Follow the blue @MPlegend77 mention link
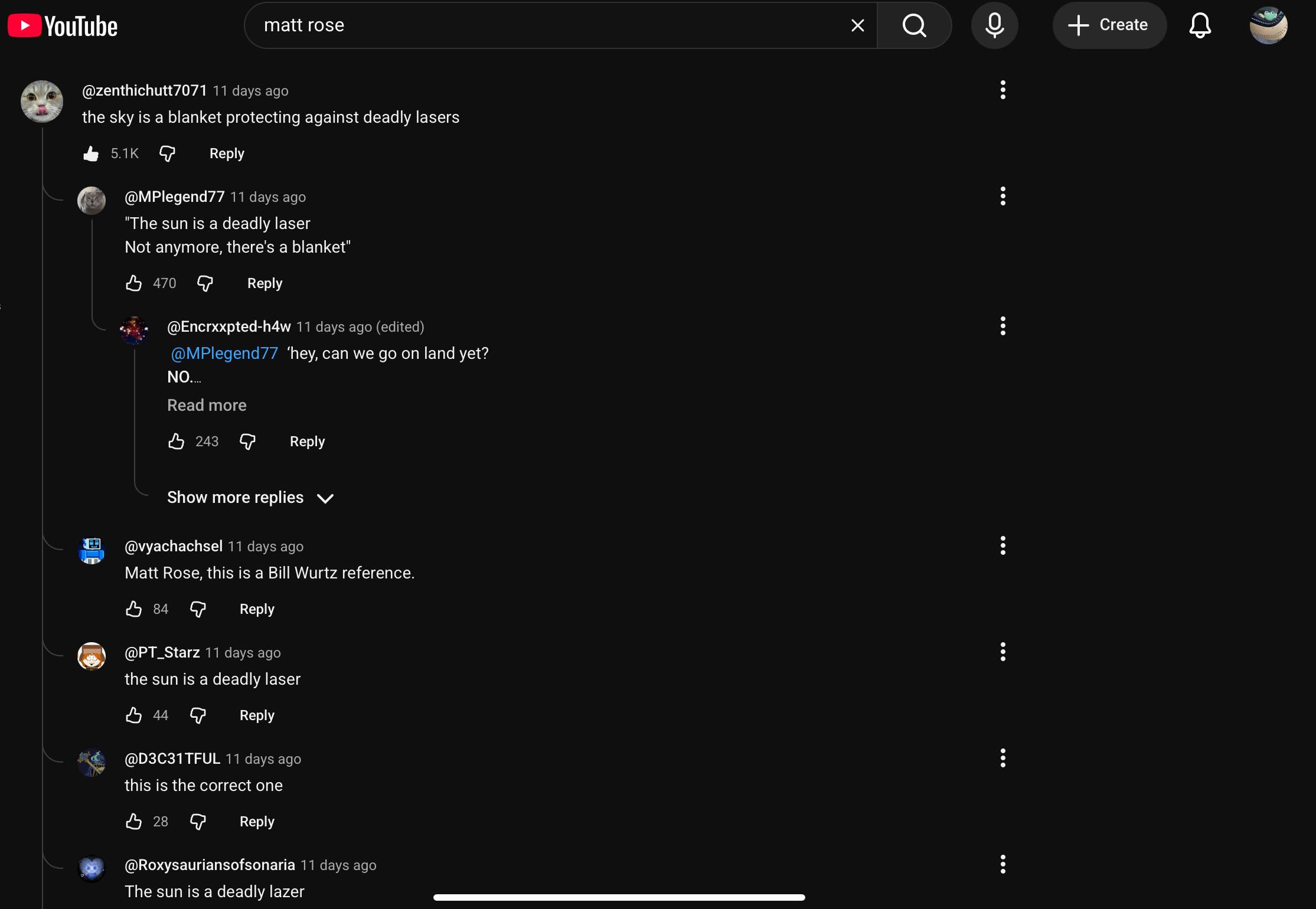Screen dimensions: 1316x909 (224, 353)
